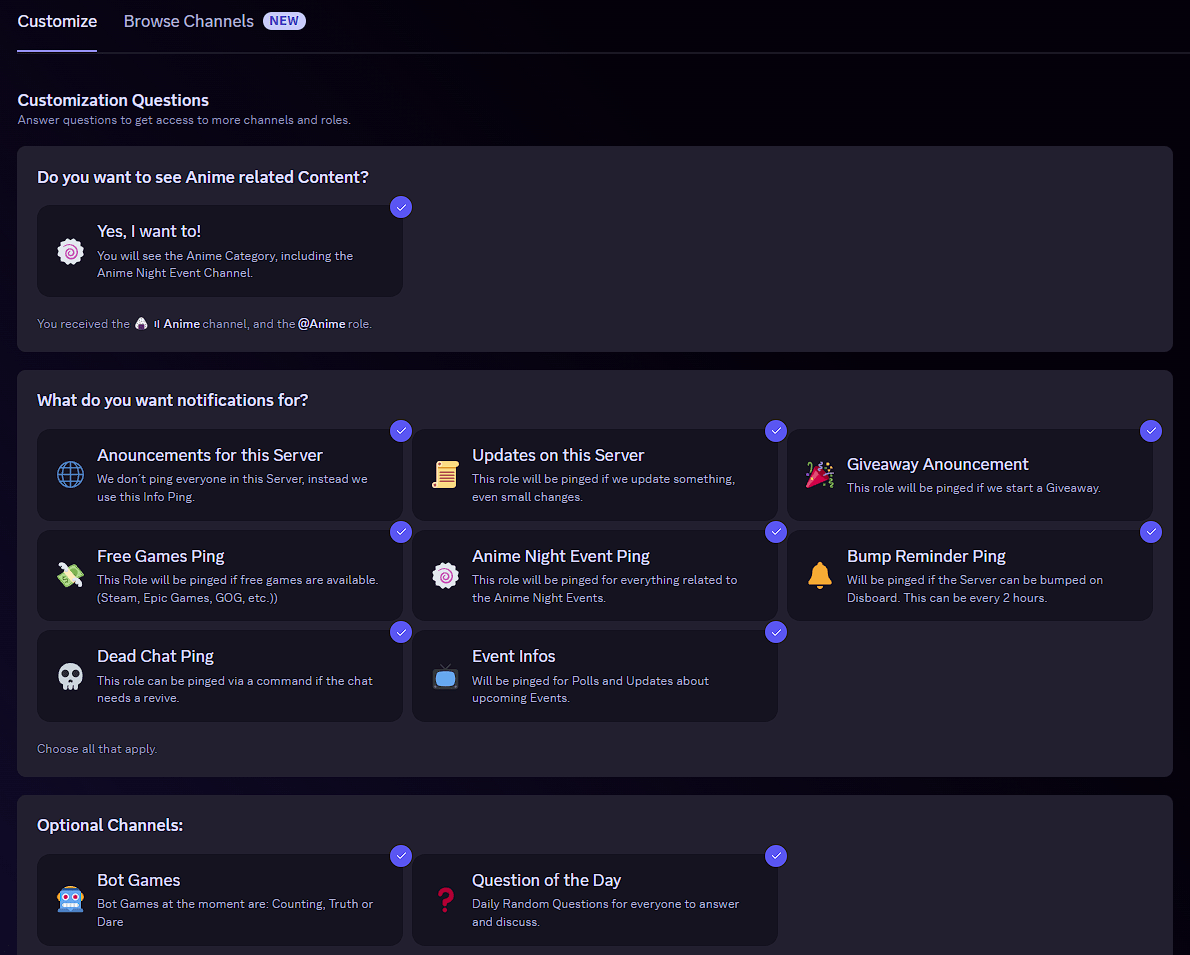Switch to the Browse Channels tab
The height and width of the screenshot is (955, 1190).
tap(188, 21)
